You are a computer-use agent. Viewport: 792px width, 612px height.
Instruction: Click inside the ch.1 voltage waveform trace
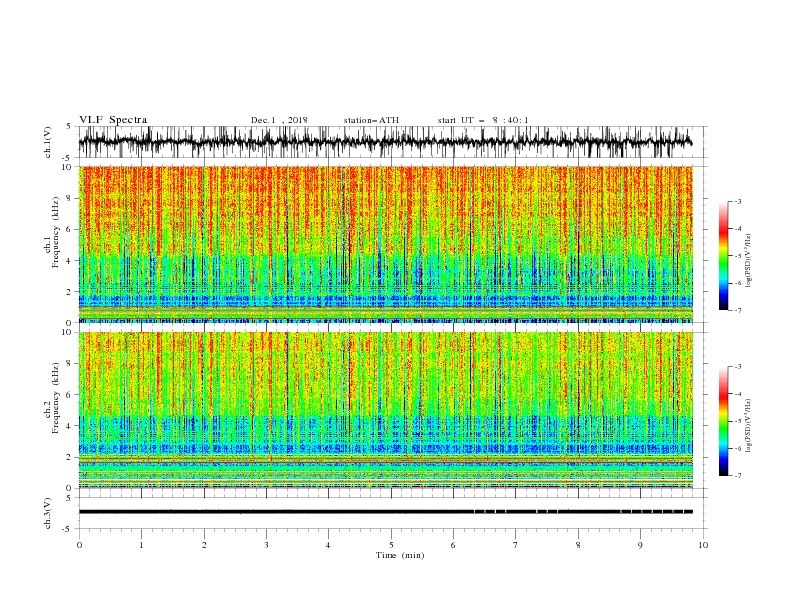pyautogui.click(x=385, y=142)
